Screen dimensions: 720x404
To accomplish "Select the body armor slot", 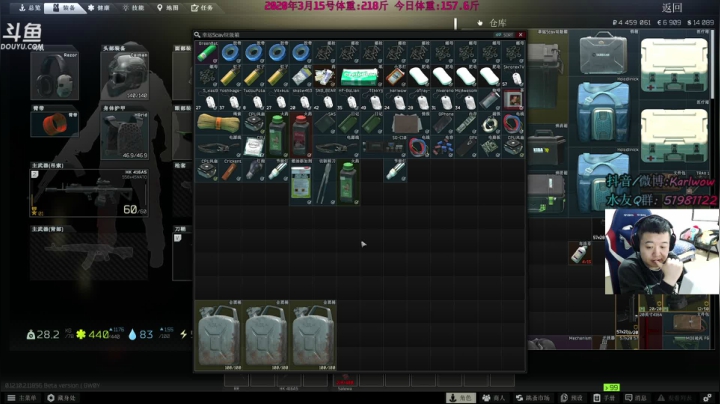I will coord(124,136).
